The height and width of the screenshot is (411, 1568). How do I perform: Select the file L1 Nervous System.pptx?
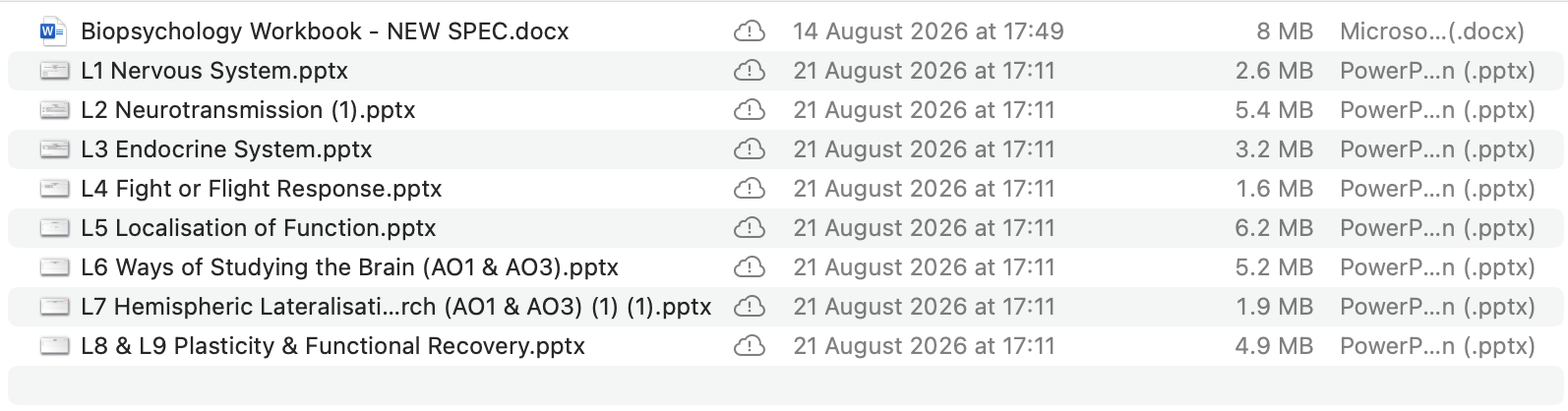click(785, 71)
